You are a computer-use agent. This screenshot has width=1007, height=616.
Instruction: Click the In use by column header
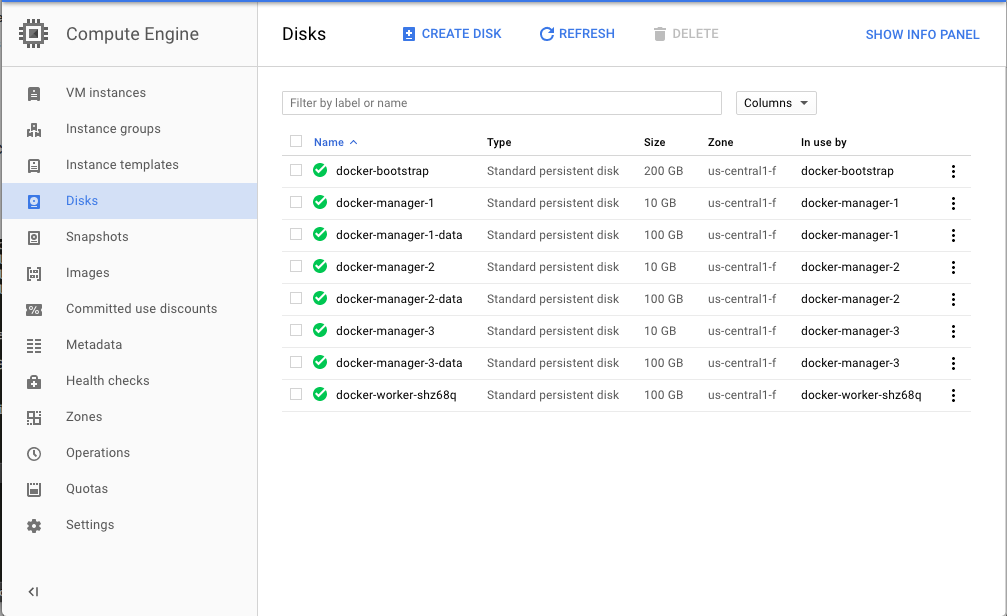coord(823,142)
